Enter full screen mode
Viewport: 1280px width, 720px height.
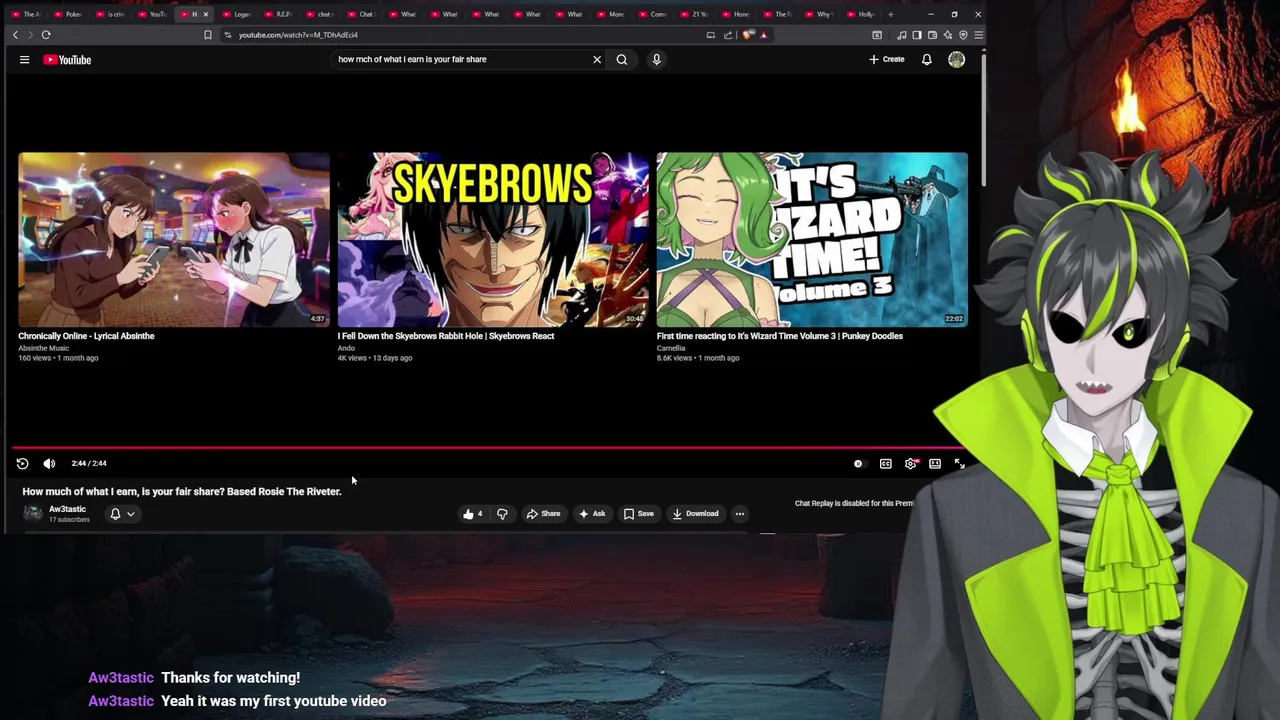[x=959, y=464]
